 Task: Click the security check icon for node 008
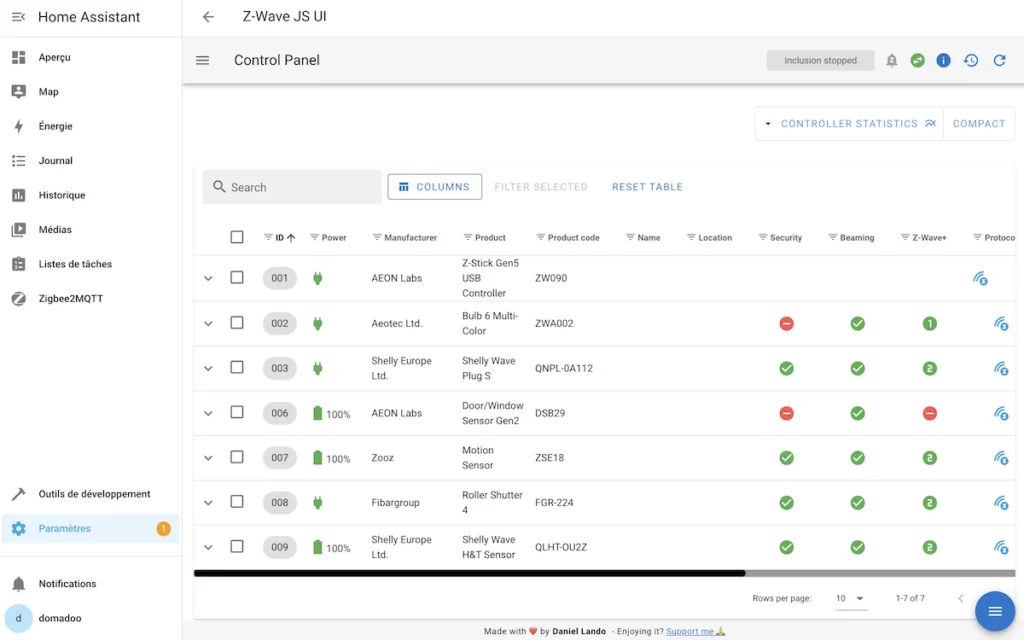786,502
